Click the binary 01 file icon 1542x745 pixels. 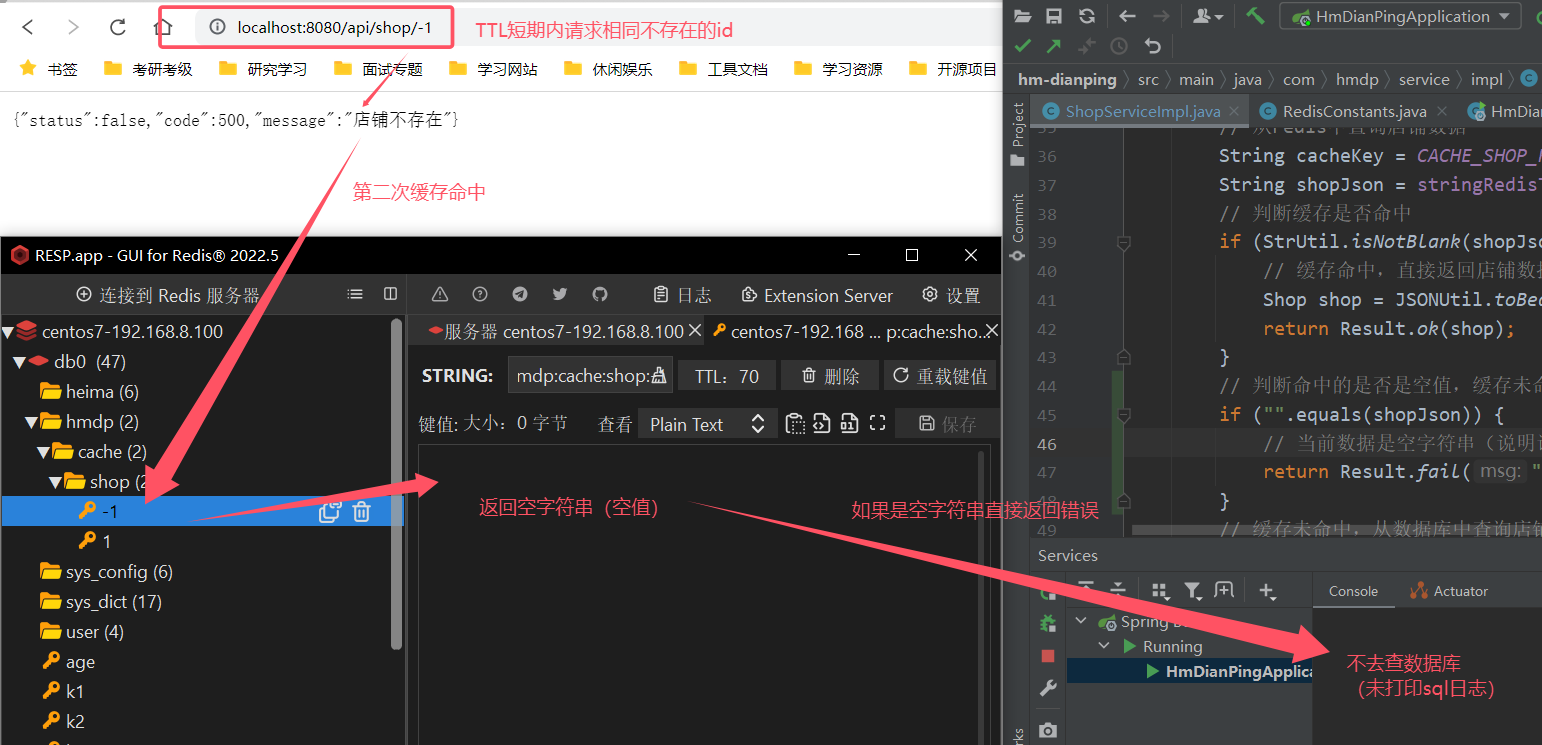pyautogui.click(x=849, y=423)
